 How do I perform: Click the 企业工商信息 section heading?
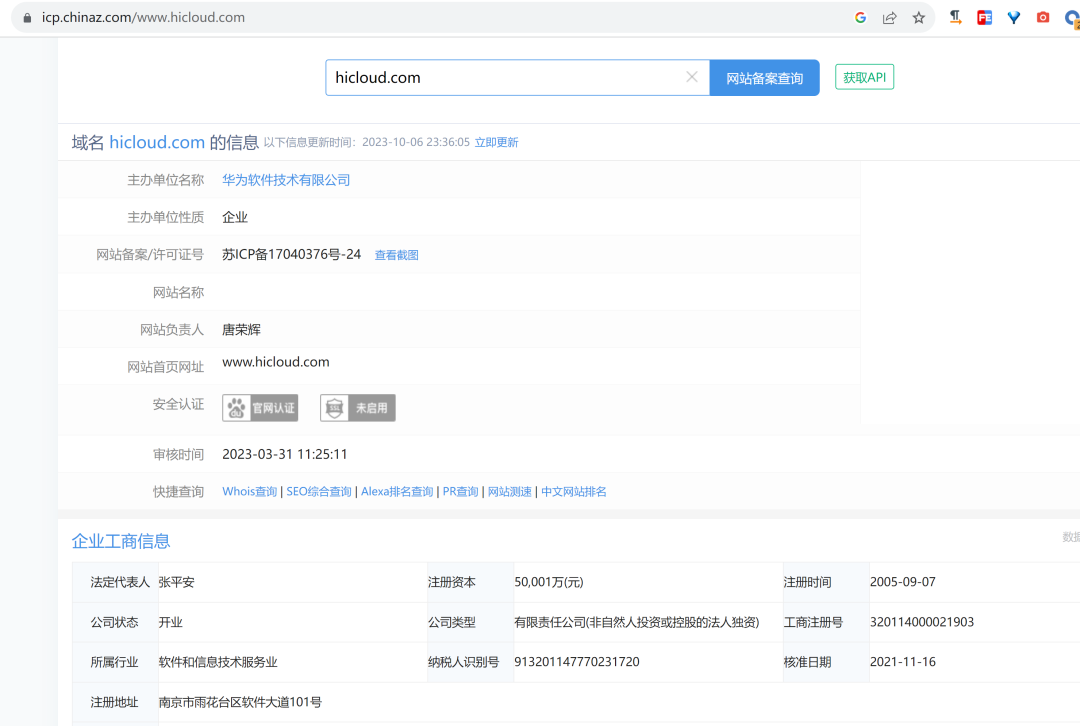point(121,541)
